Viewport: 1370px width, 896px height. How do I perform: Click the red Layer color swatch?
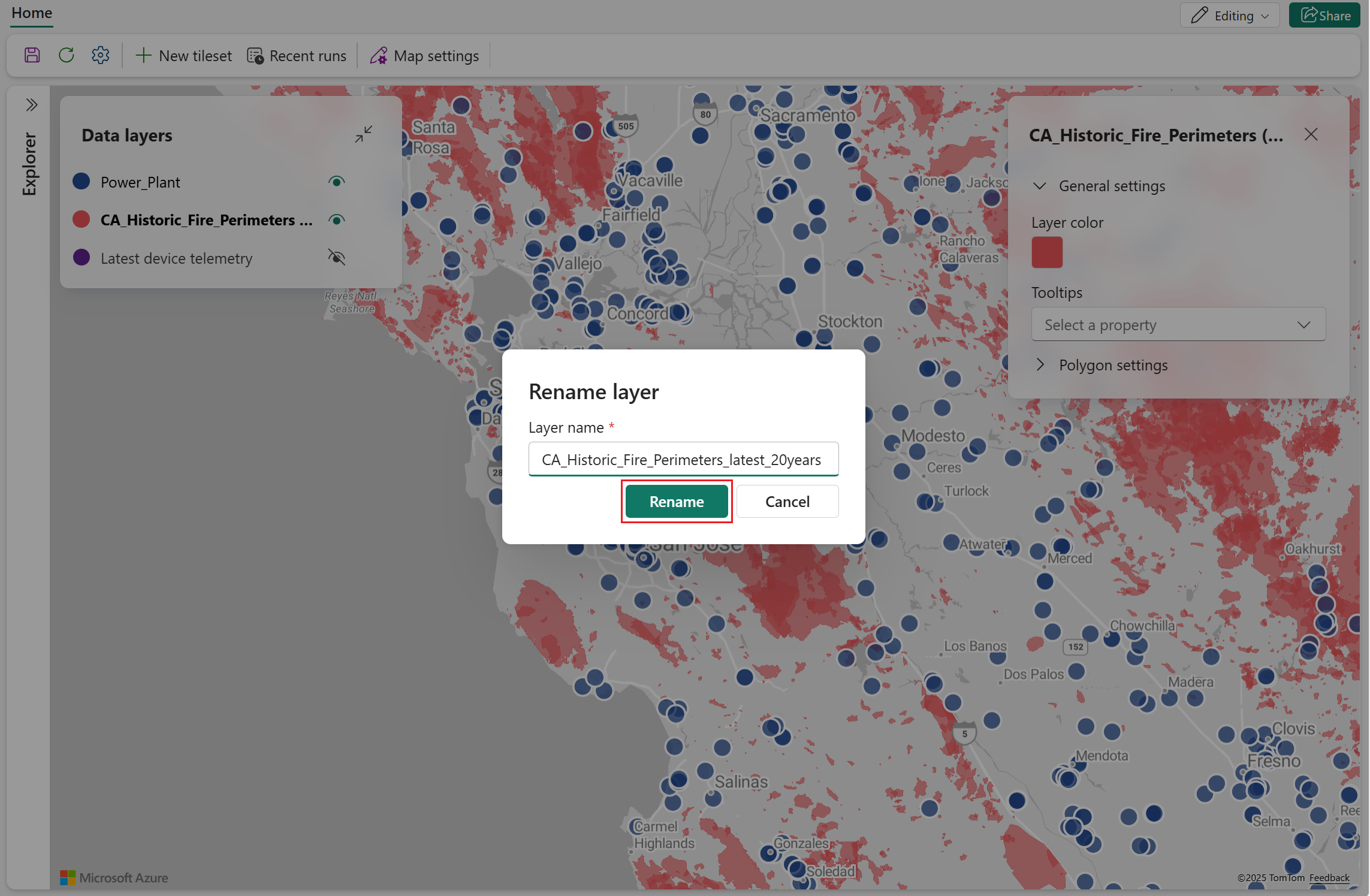(x=1046, y=252)
